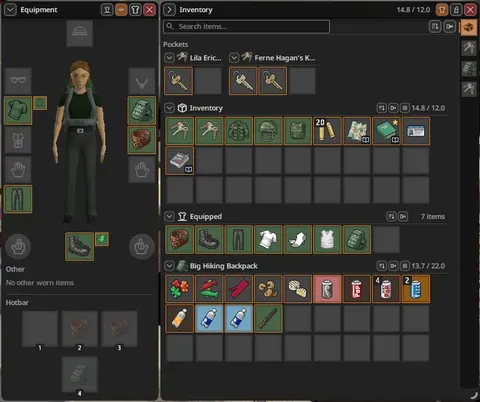Collapse the Big Hiking Backpack section
This screenshot has width=480, height=402.
[x=169, y=266]
